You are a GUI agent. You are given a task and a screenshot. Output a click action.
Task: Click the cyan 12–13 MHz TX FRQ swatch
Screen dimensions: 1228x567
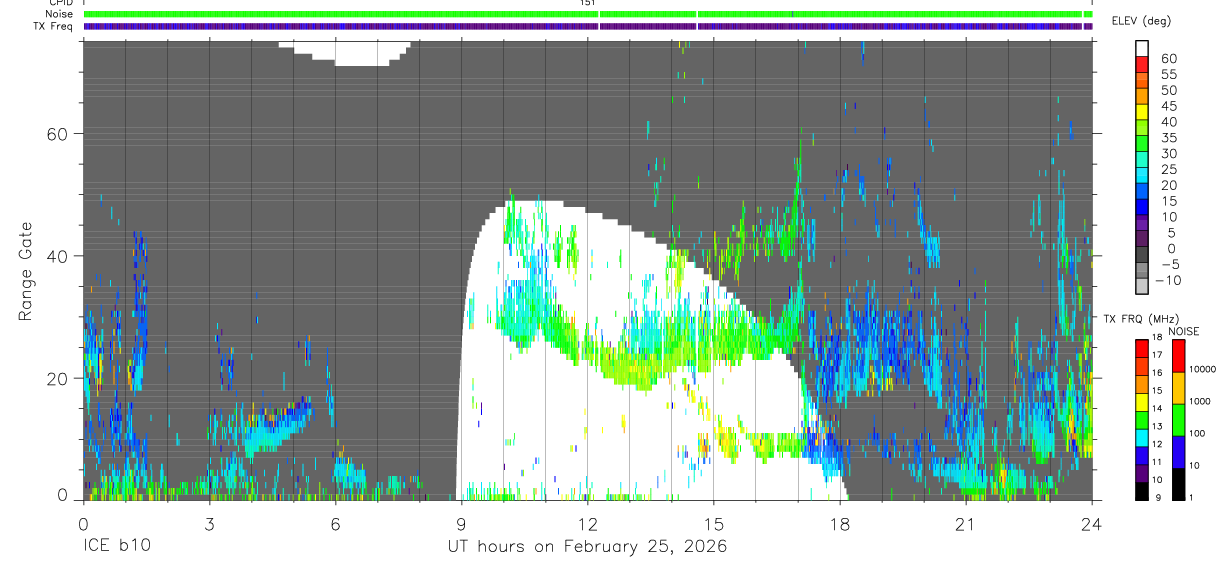(1142, 438)
